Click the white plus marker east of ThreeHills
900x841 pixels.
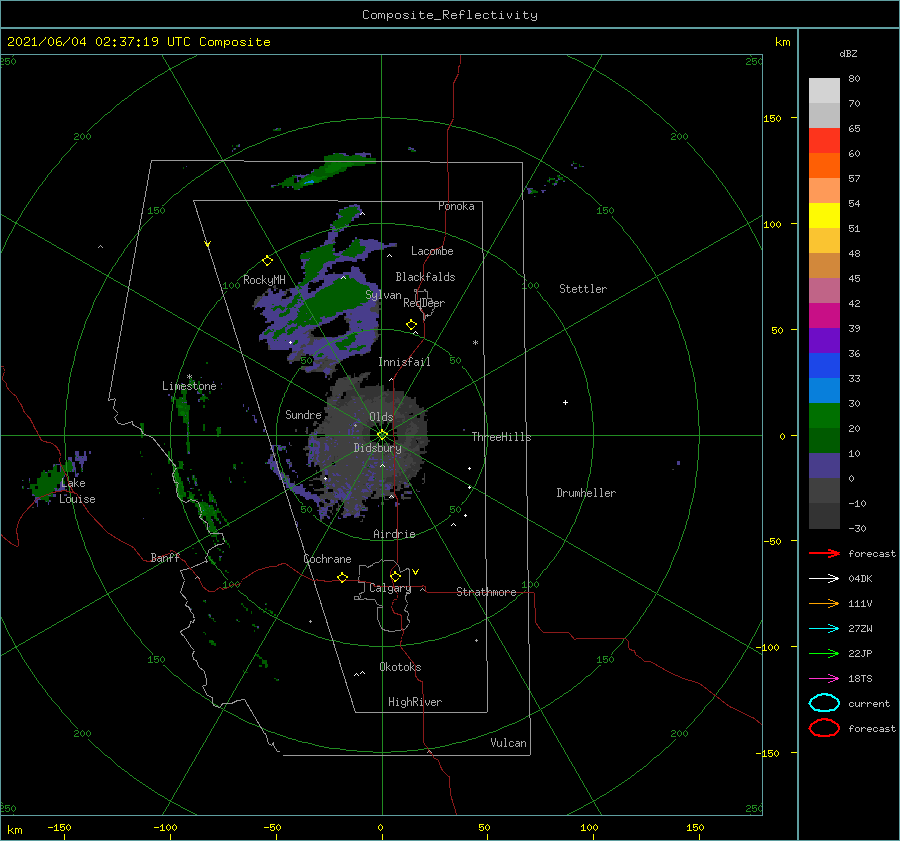(x=565, y=402)
